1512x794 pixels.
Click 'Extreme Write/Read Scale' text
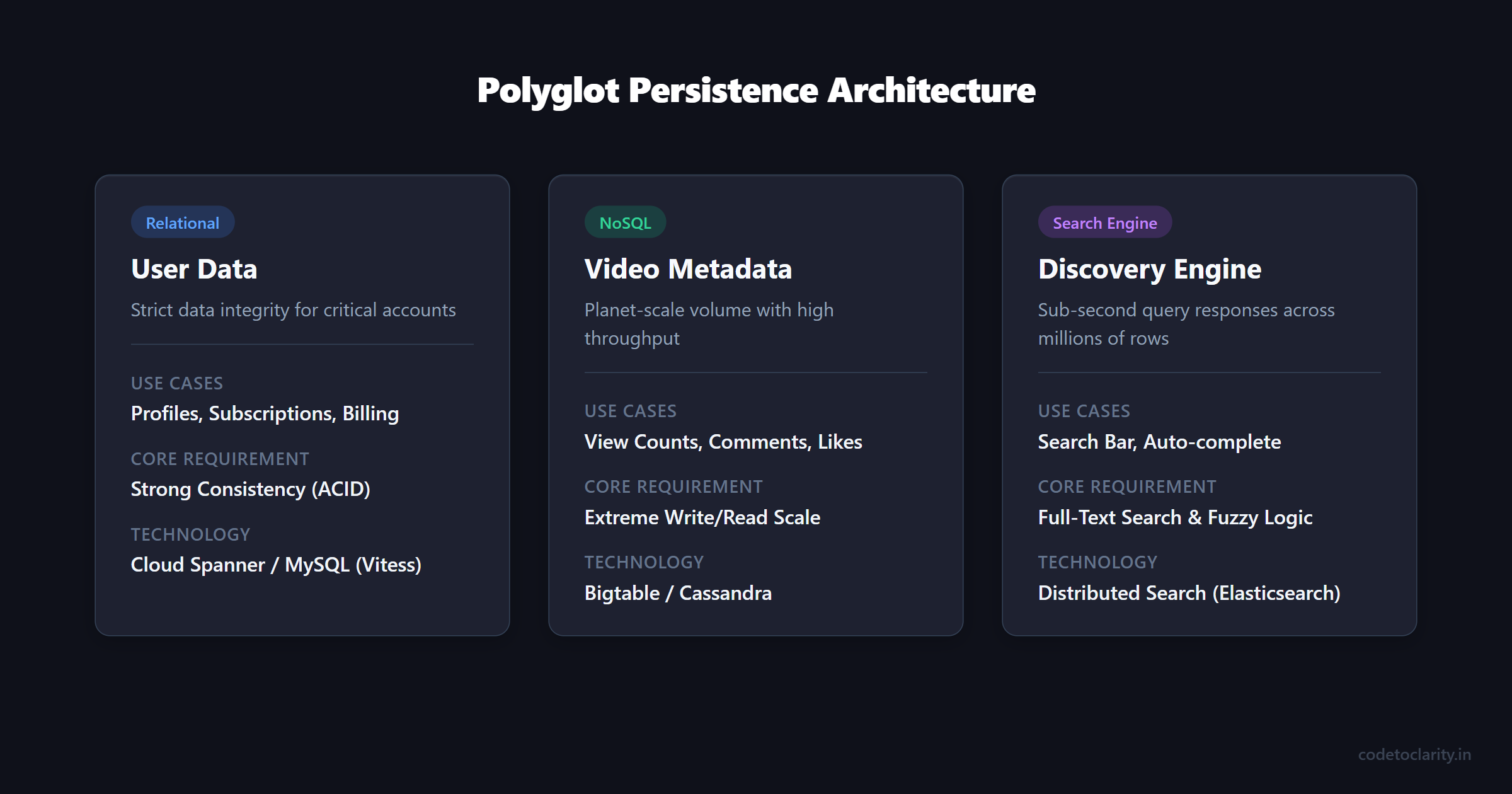click(702, 517)
